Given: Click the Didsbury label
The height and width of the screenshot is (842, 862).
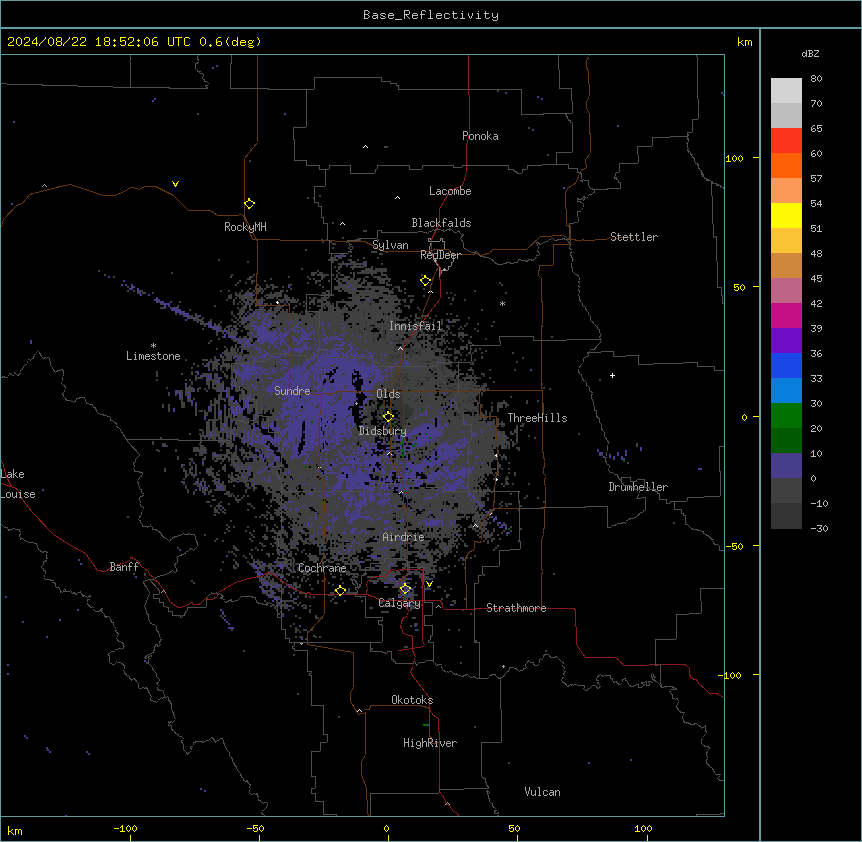Looking at the screenshot, I should point(383,431).
